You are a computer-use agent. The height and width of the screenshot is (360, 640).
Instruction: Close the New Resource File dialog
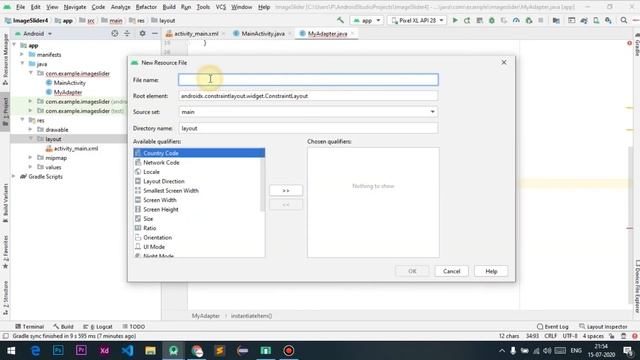tap(504, 62)
